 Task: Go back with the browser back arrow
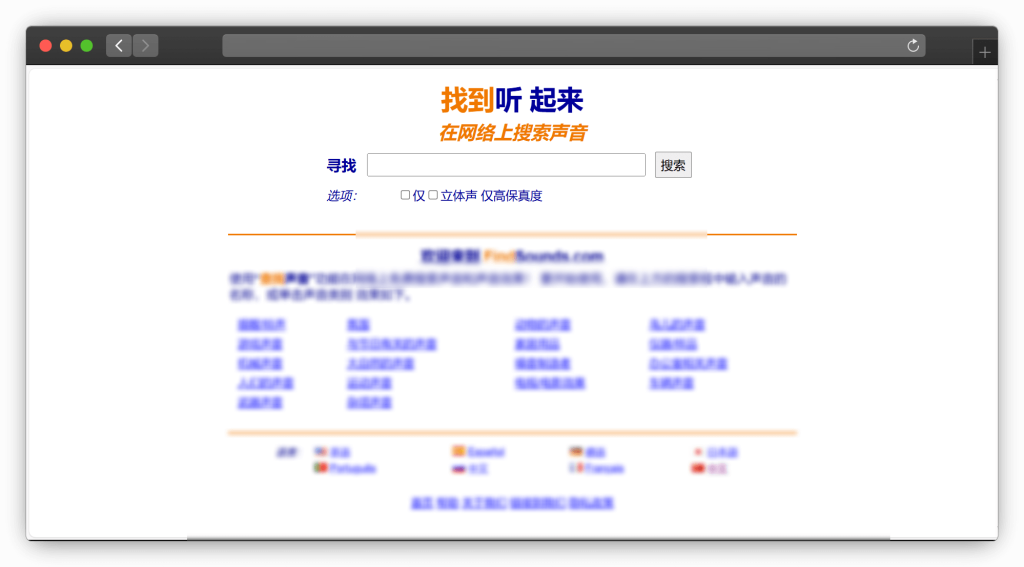119,46
